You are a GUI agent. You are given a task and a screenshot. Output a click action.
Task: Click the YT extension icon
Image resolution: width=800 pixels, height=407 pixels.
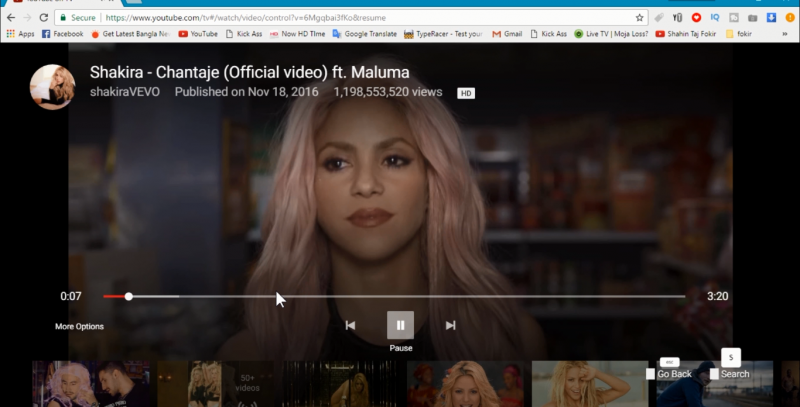(678, 18)
